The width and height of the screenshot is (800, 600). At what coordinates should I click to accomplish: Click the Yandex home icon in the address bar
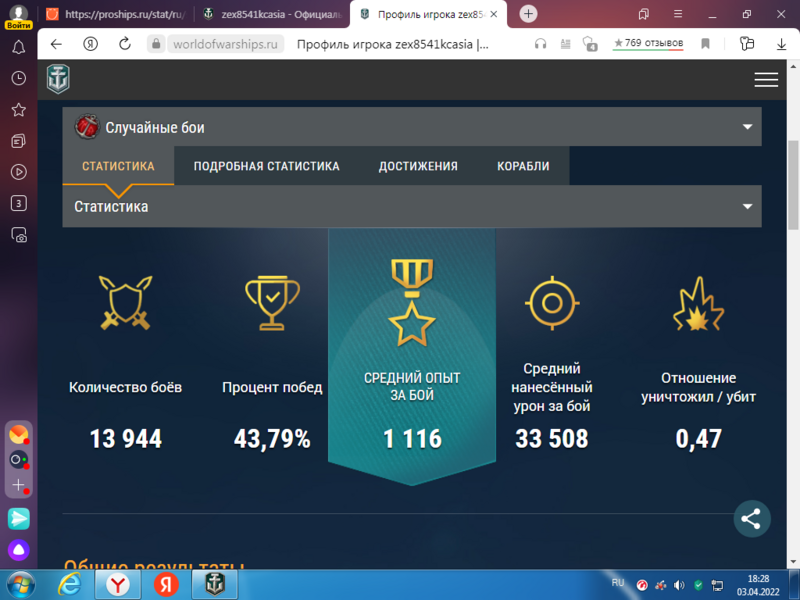(x=90, y=44)
